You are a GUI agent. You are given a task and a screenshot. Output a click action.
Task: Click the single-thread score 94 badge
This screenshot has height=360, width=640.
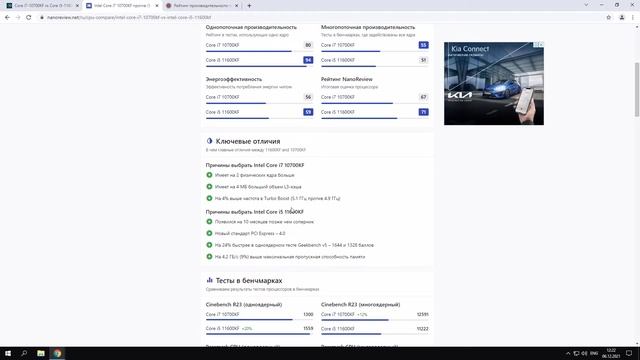(x=308, y=60)
